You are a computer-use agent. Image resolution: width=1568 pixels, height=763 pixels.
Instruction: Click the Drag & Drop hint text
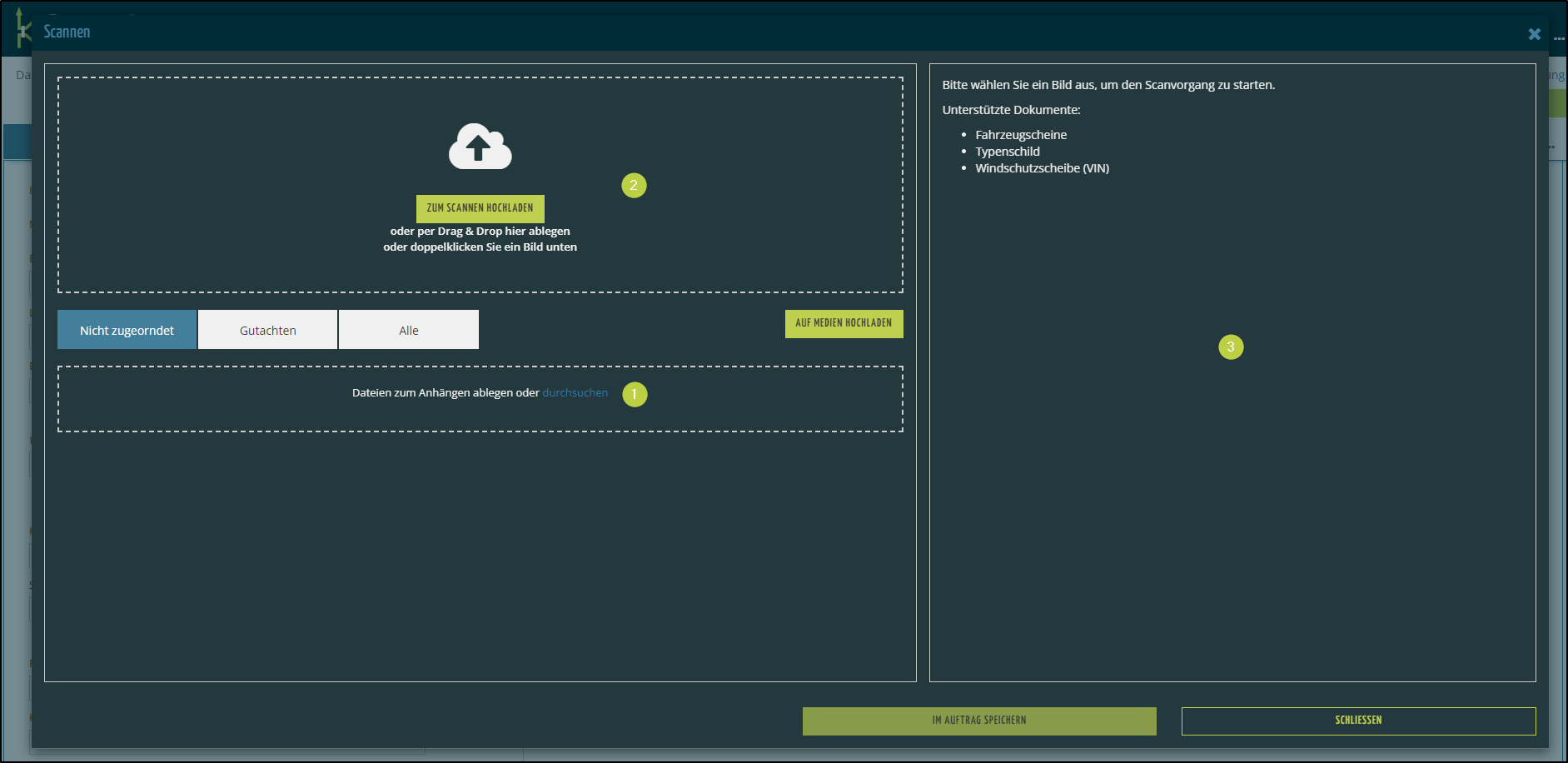pyautogui.click(x=480, y=232)
